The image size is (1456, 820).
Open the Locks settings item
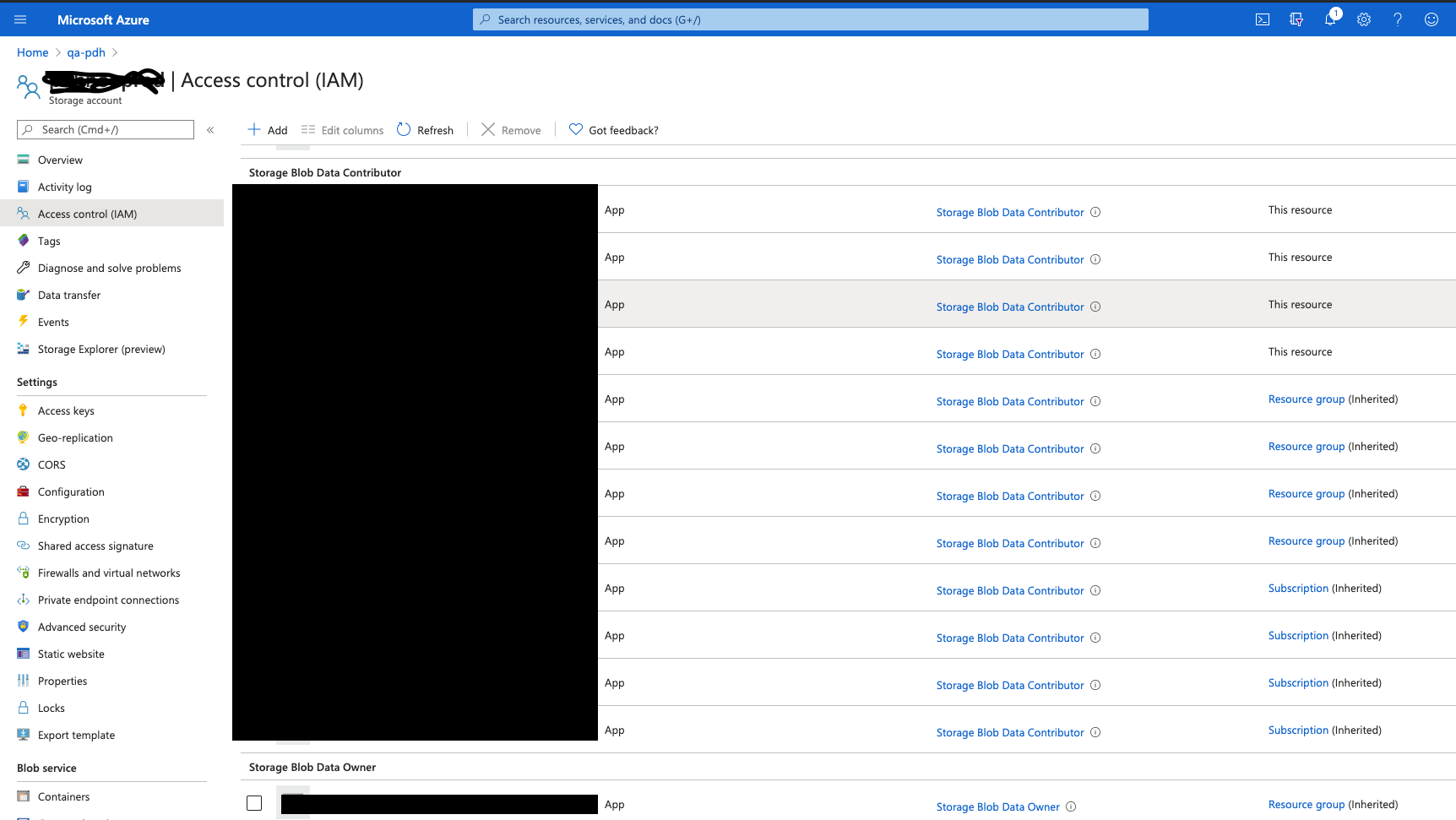[x=51, y=708]
